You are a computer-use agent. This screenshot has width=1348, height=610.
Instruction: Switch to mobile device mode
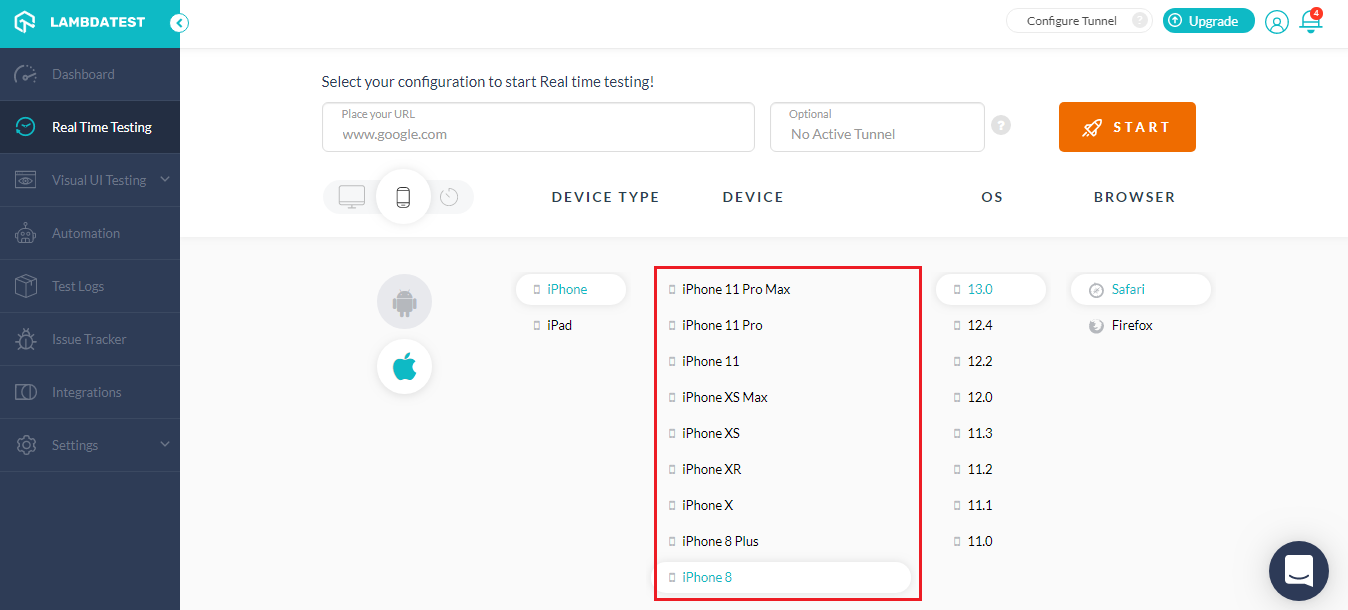point(403,197)
